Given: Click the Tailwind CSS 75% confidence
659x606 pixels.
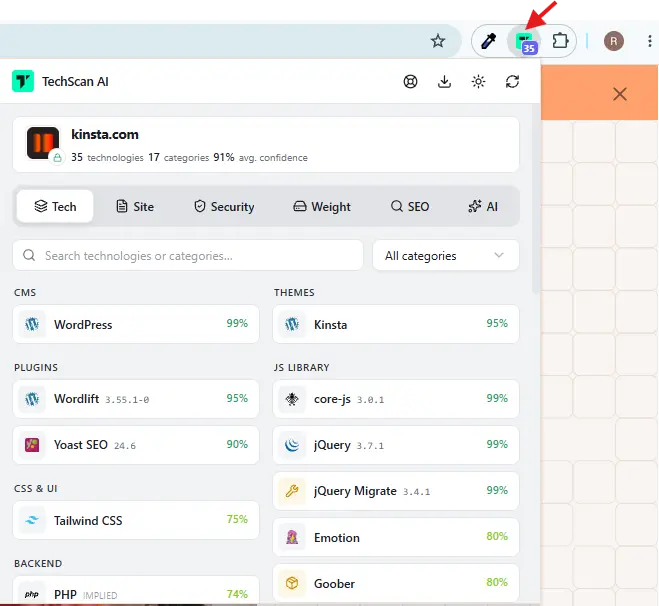Looking at the screenshot, I should click(237, 519).
